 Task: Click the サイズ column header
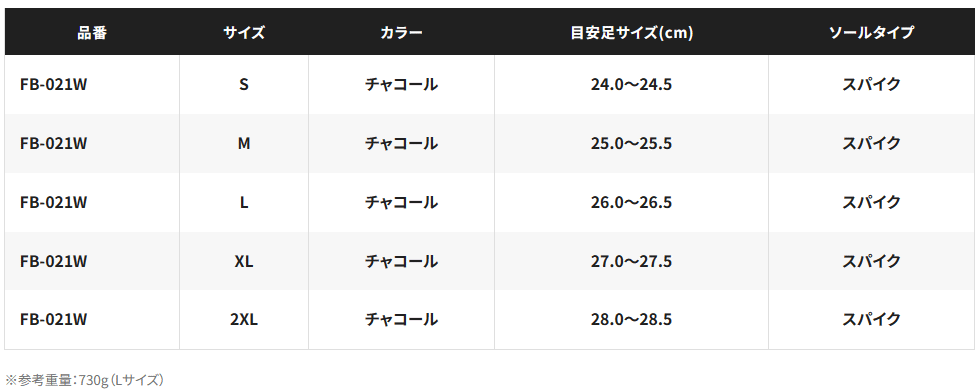coord(244,32)
